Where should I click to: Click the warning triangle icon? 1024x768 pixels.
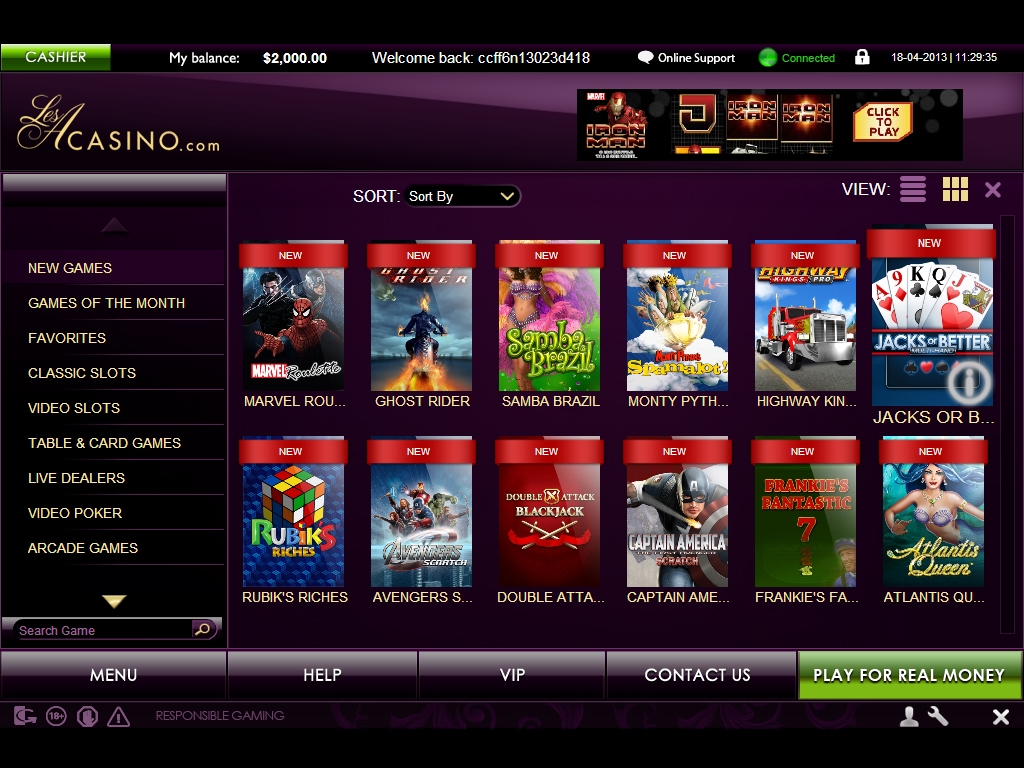pyautogui.click(x=118, y=716)
